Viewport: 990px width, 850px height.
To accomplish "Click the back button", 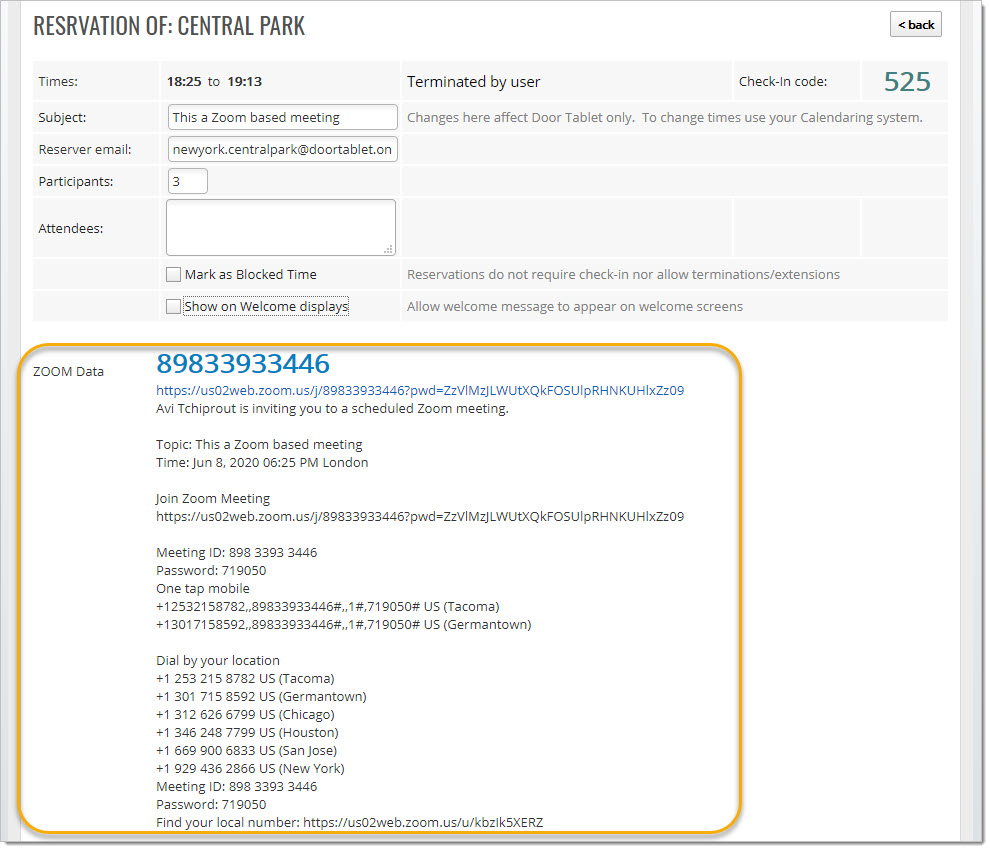I will click(915, 25).
